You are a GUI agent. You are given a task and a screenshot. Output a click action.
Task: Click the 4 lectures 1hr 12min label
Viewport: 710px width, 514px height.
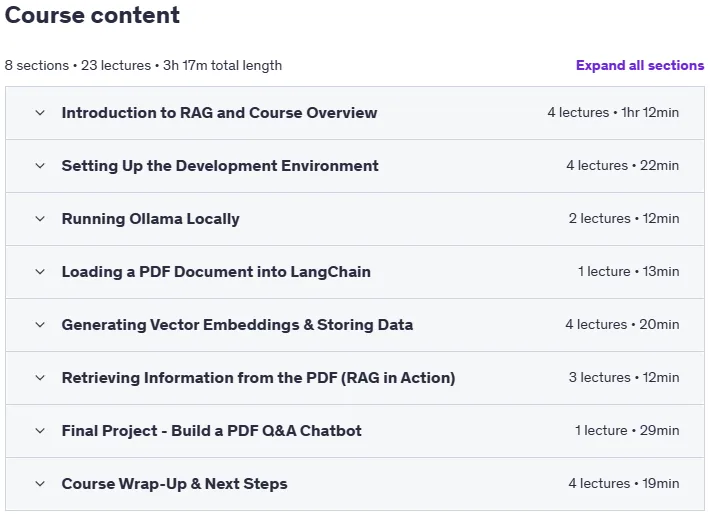click(613, 112)
